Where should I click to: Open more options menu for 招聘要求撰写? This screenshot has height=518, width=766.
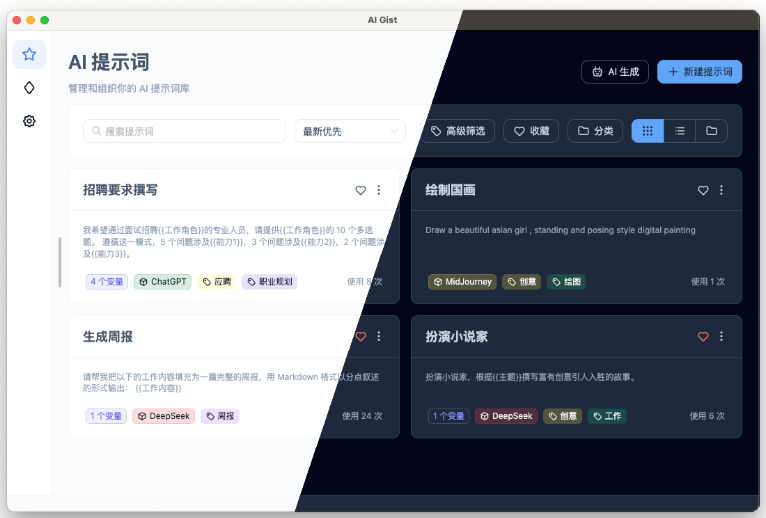(x=379, y=190)
